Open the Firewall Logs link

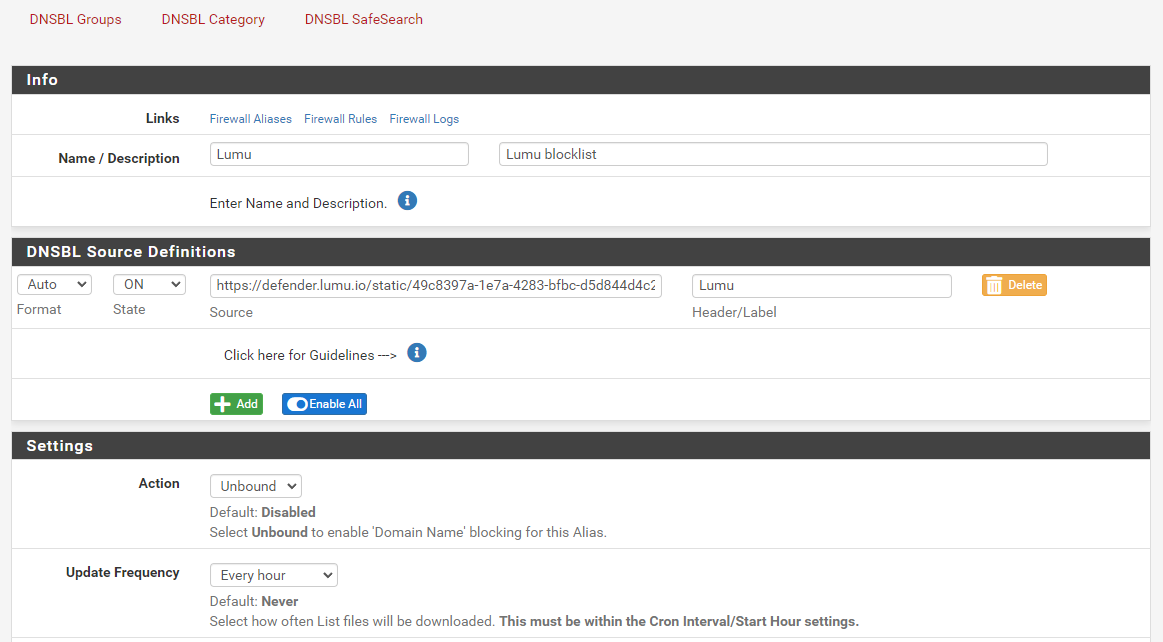(424, 119)
